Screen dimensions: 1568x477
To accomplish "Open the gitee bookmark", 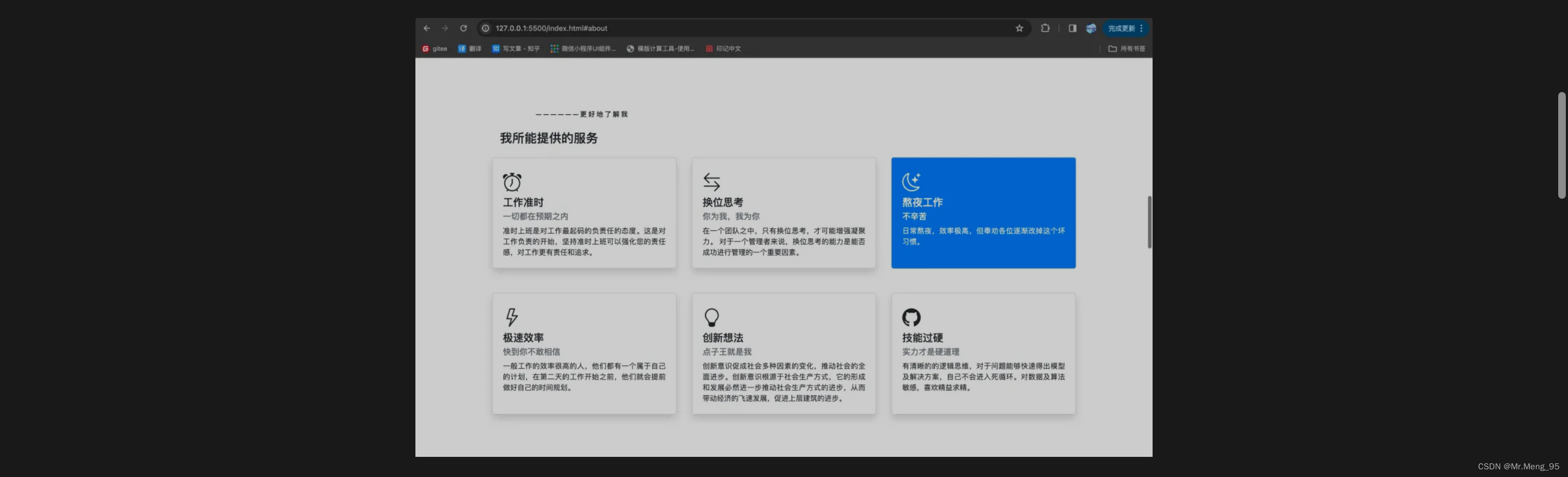I will 434,48.
